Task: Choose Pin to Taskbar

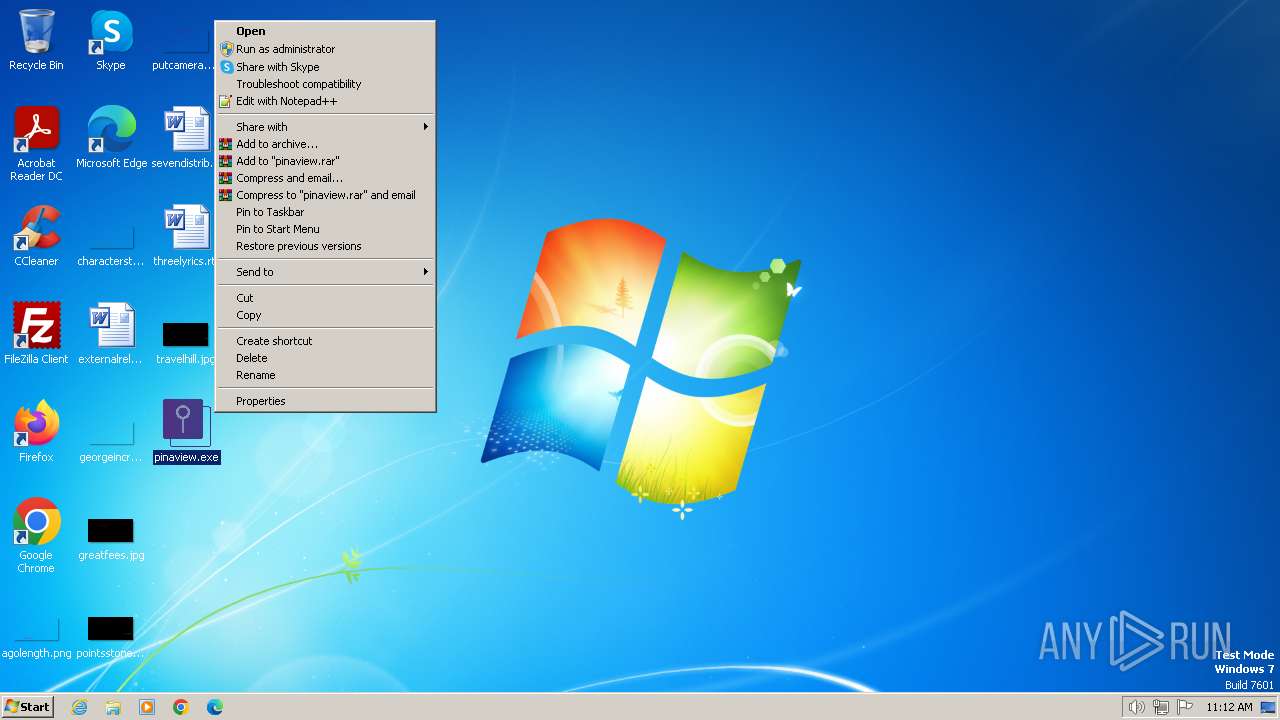Action: (x=326, y=212)
